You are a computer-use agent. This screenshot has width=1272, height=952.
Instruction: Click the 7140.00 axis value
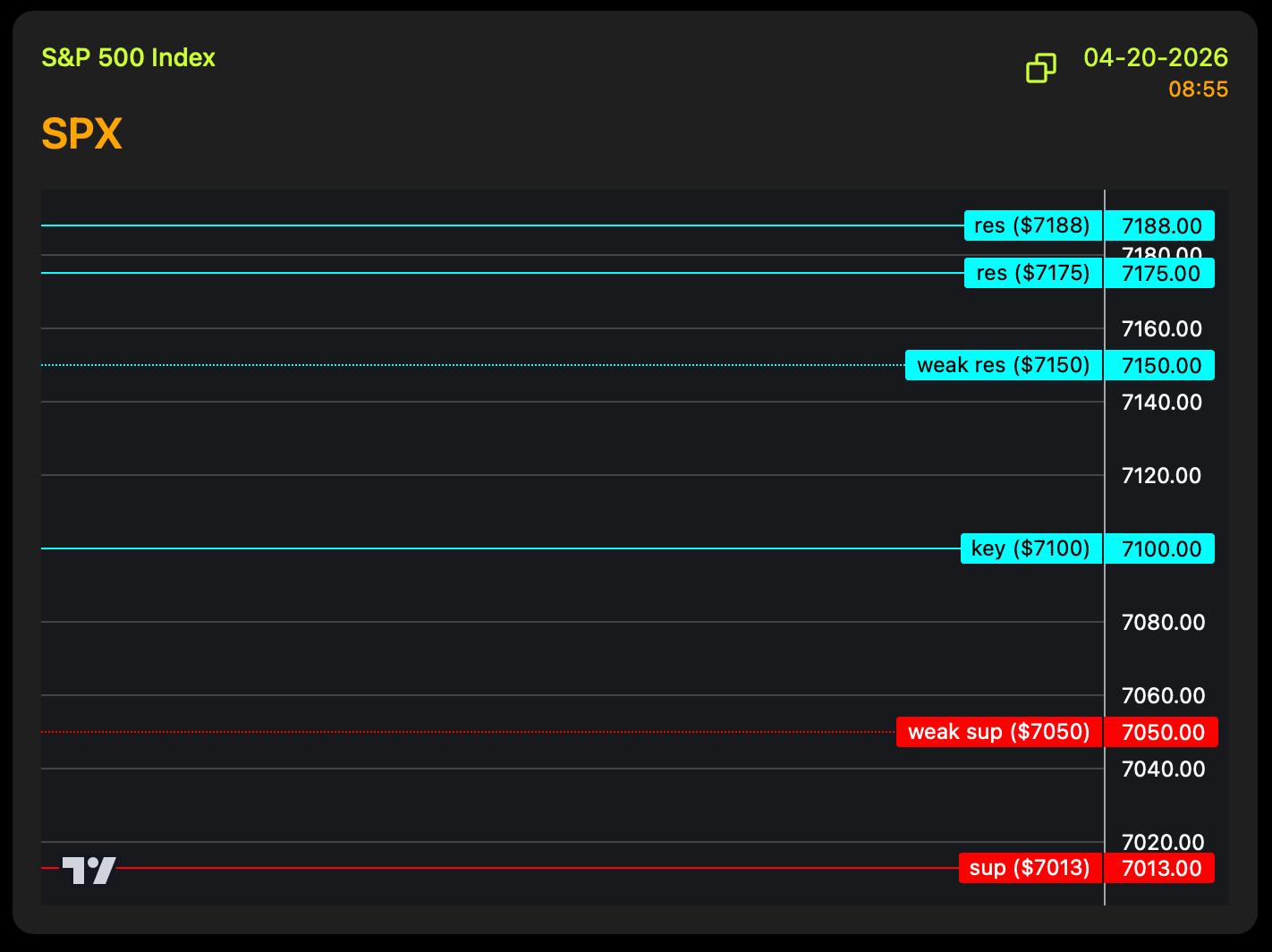(1162, 403)
